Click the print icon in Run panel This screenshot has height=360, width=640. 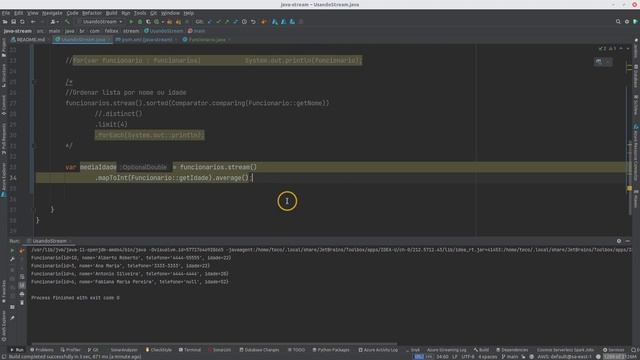coord(22,294)
